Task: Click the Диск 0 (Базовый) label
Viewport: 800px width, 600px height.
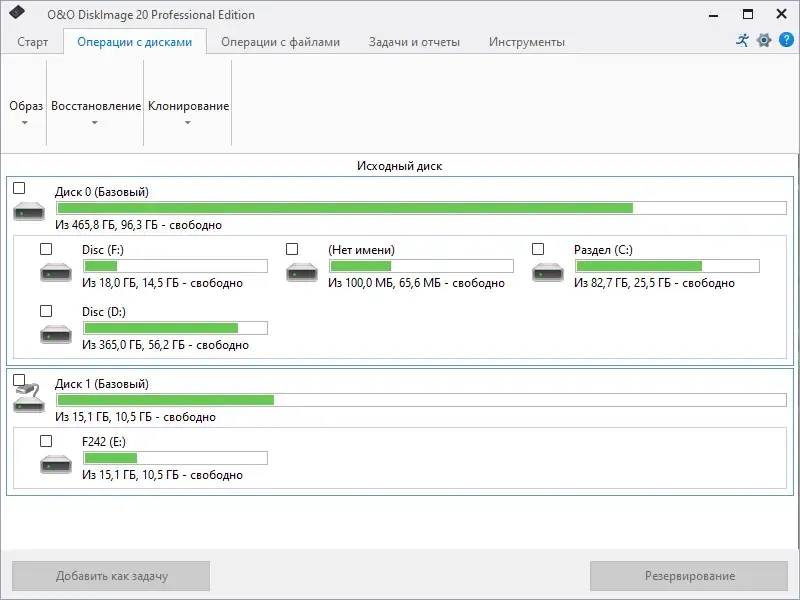Action: (102, 192)
